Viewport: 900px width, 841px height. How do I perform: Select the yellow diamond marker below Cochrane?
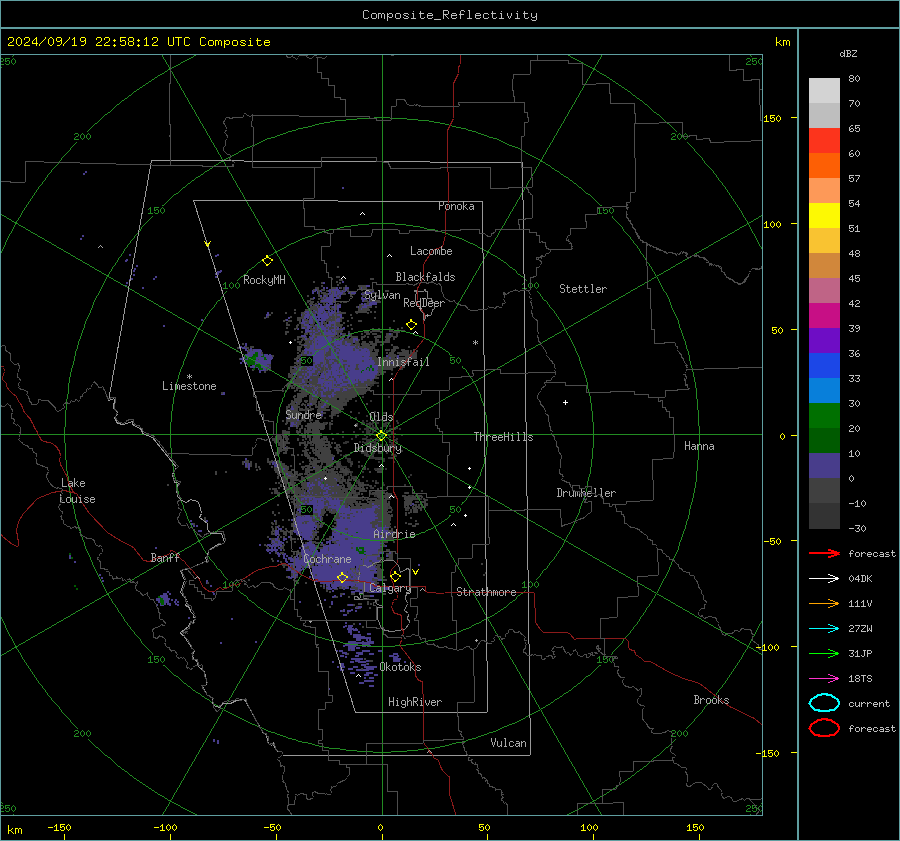click(x=342, y=578)
